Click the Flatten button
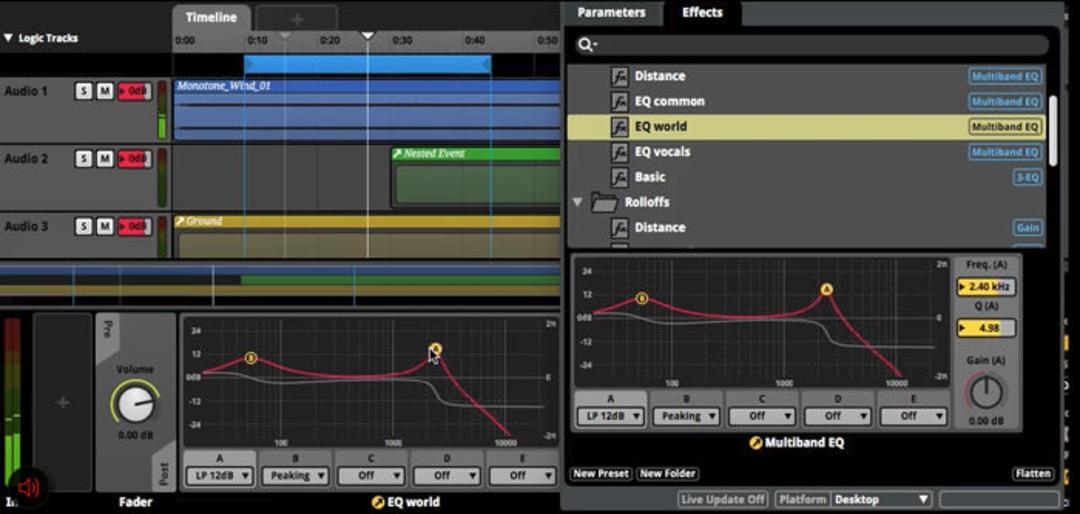This screenshot has width=1080, height=514. [1032, 474]
